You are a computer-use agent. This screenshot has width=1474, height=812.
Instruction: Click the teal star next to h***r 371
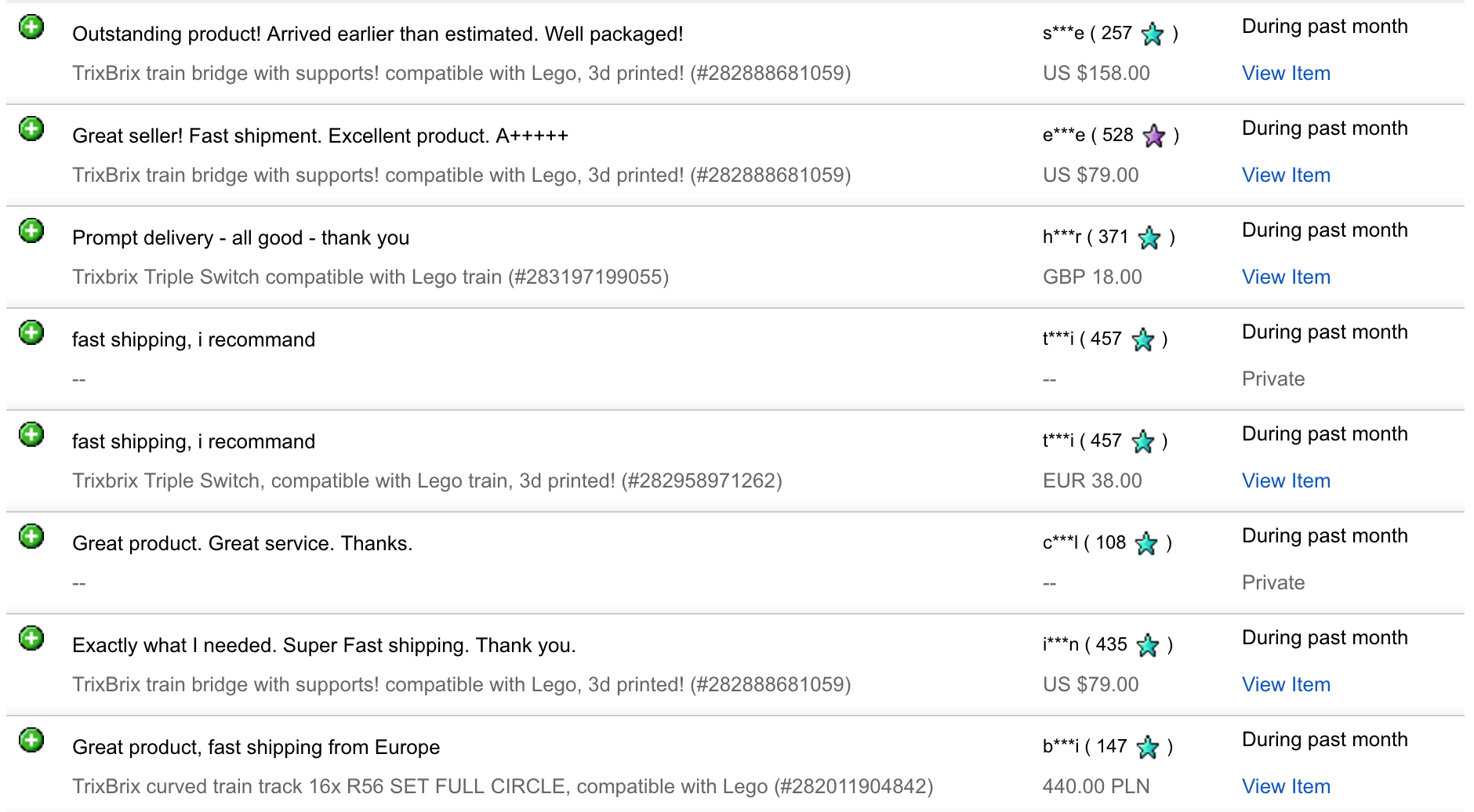pos(1149,237)
